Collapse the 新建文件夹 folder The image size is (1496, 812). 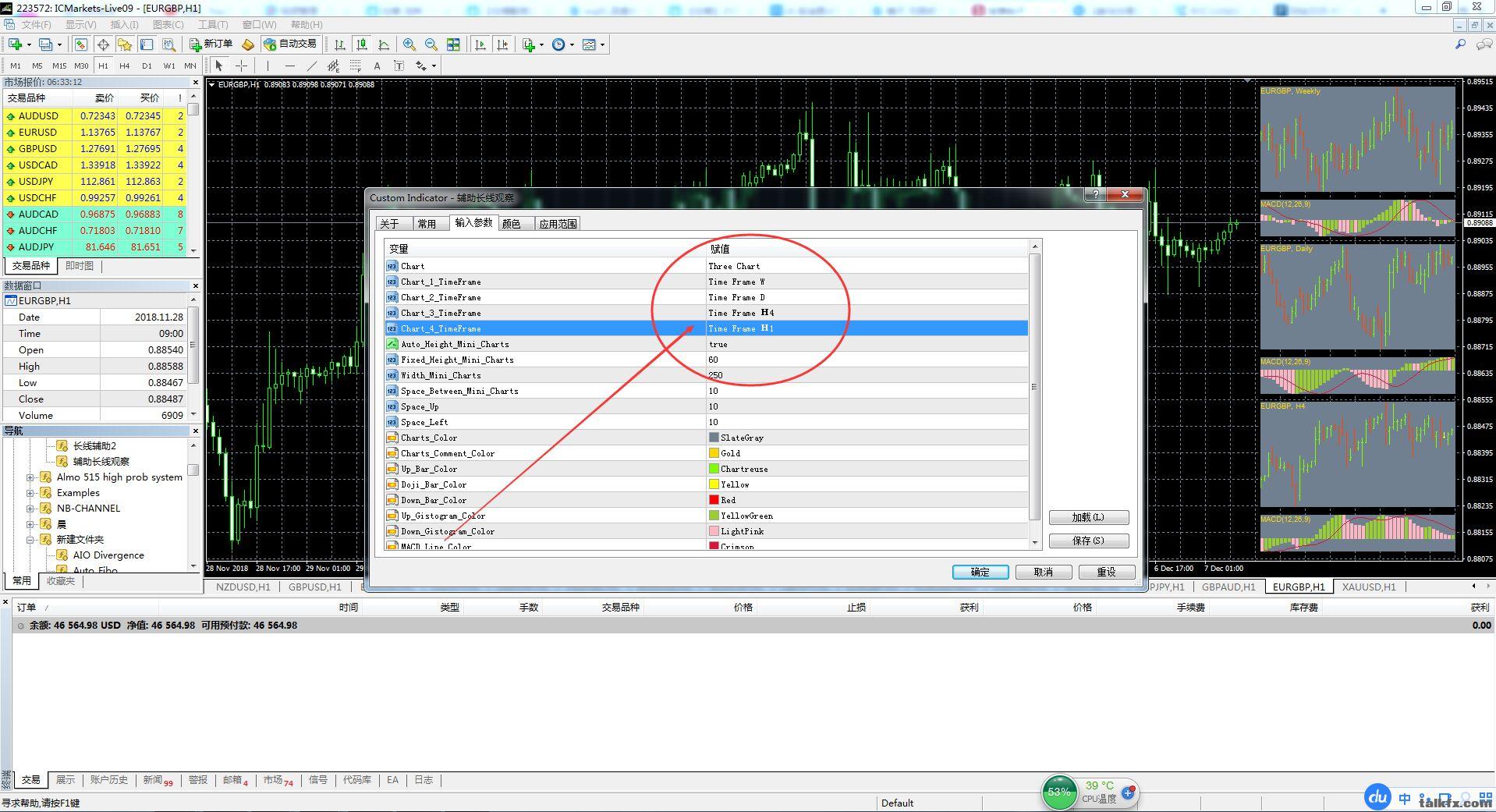coord(30,540)
